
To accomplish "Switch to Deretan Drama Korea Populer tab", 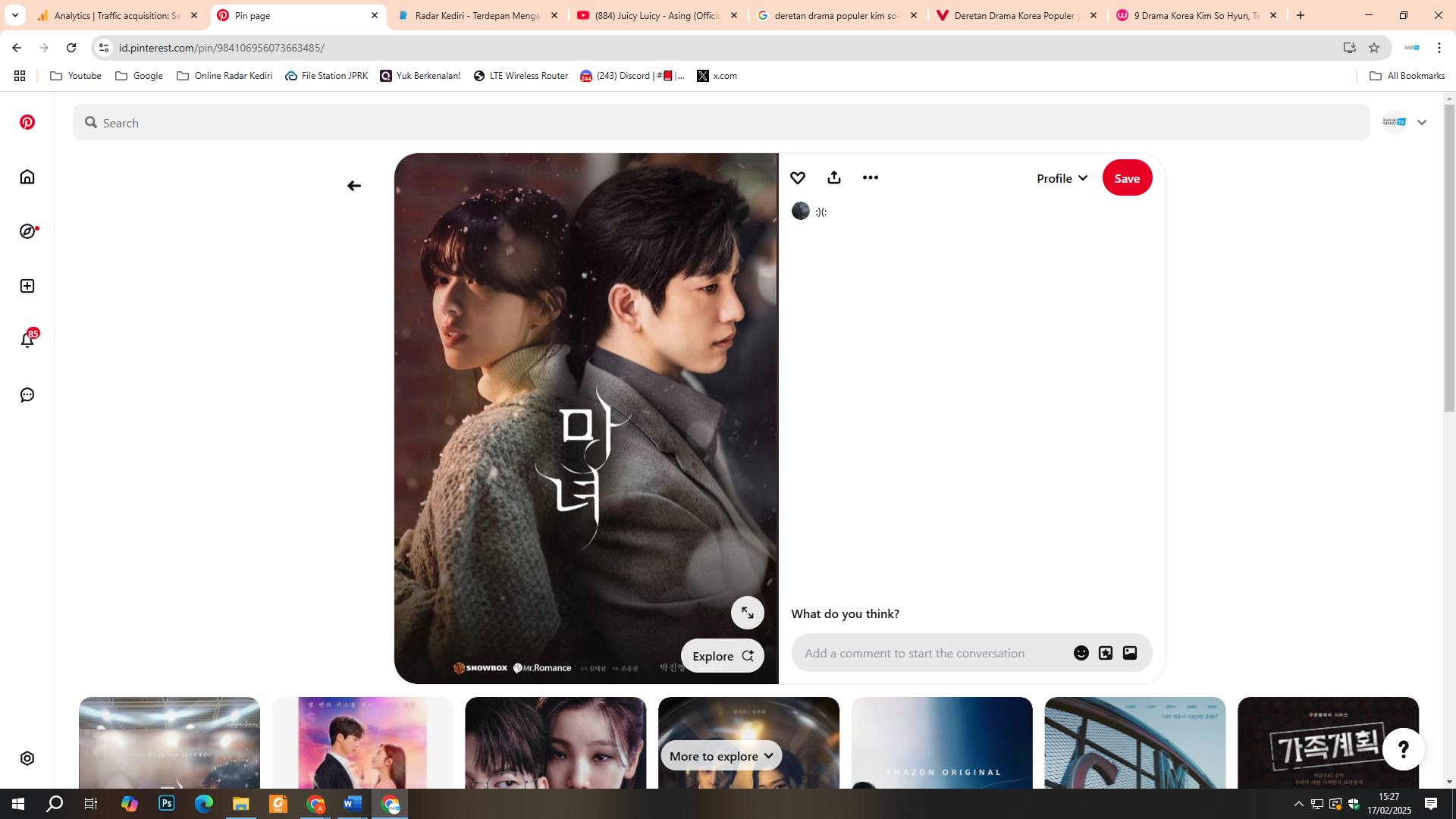I will tap(1018, 15).
